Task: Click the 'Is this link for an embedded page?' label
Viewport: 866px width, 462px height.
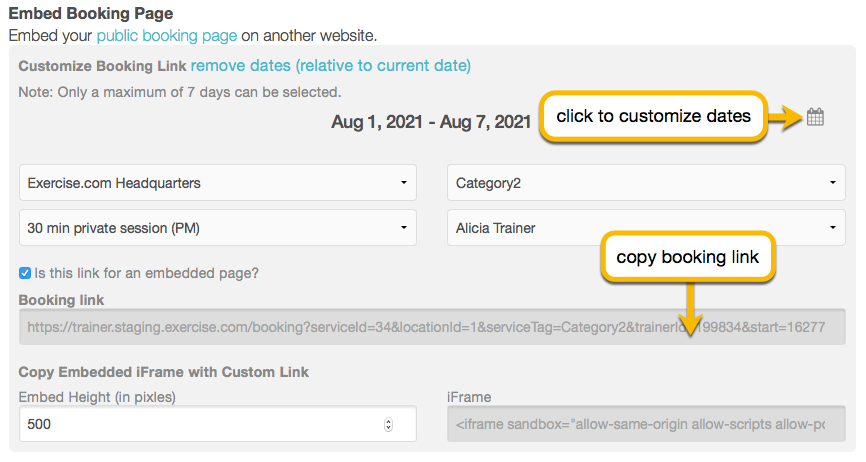Action: pos(146,273)
